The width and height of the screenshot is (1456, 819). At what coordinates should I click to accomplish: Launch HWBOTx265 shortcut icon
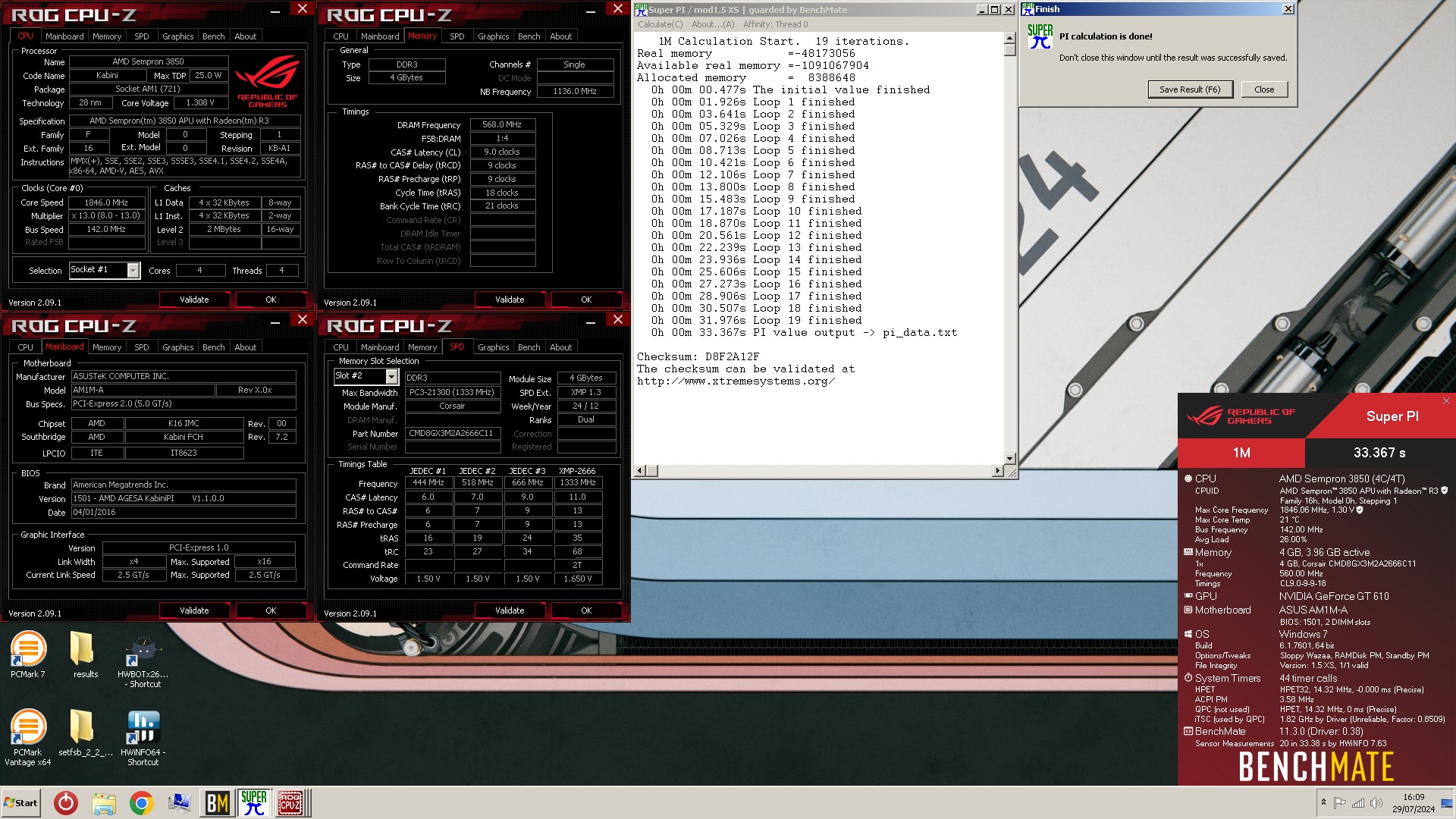(x=143, y=658)
